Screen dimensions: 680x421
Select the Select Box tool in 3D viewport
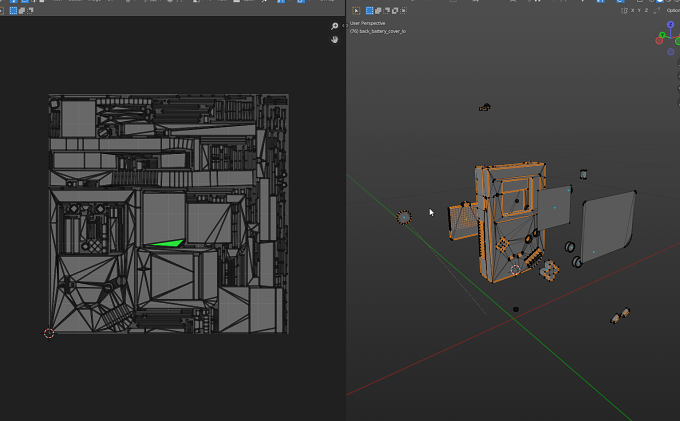click(x=356, y=10)
